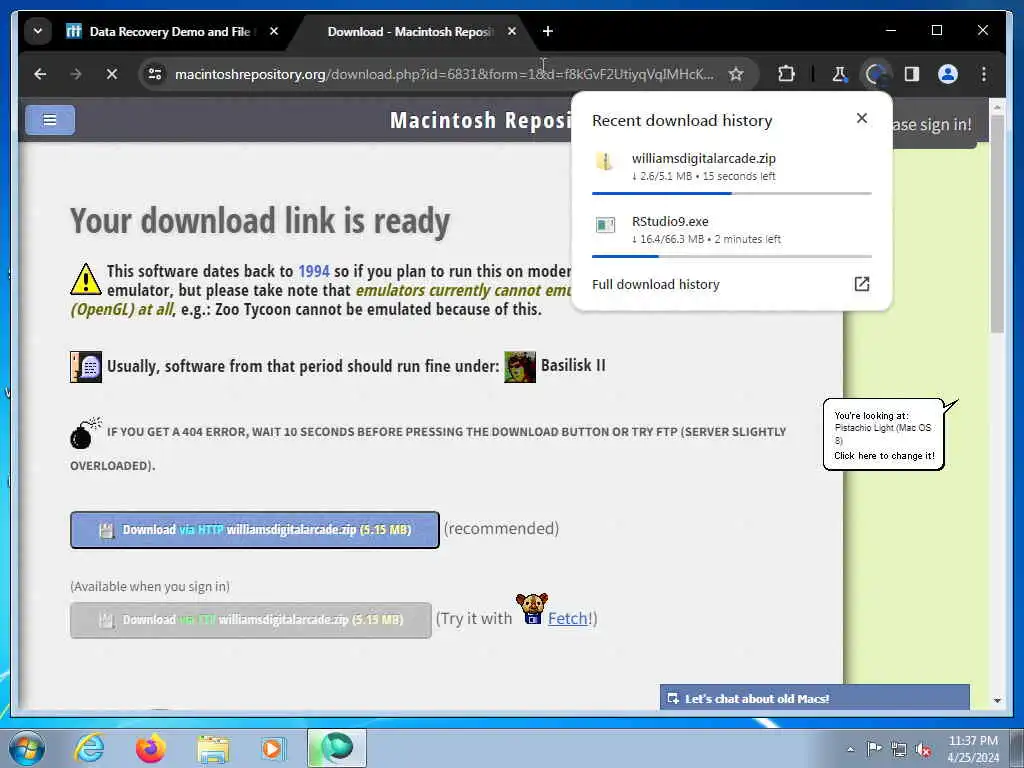This screenshot has width=1024, height=768.
Task: Stop loading the page
Action: [112, 74]
